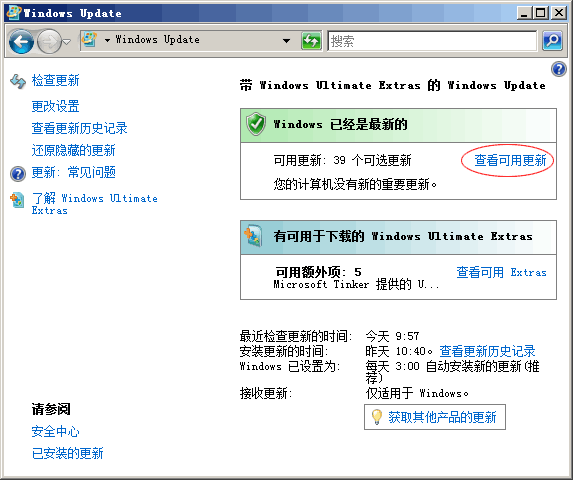
Task: Maximize the Windows Update window
Action: tap(540, 13)
